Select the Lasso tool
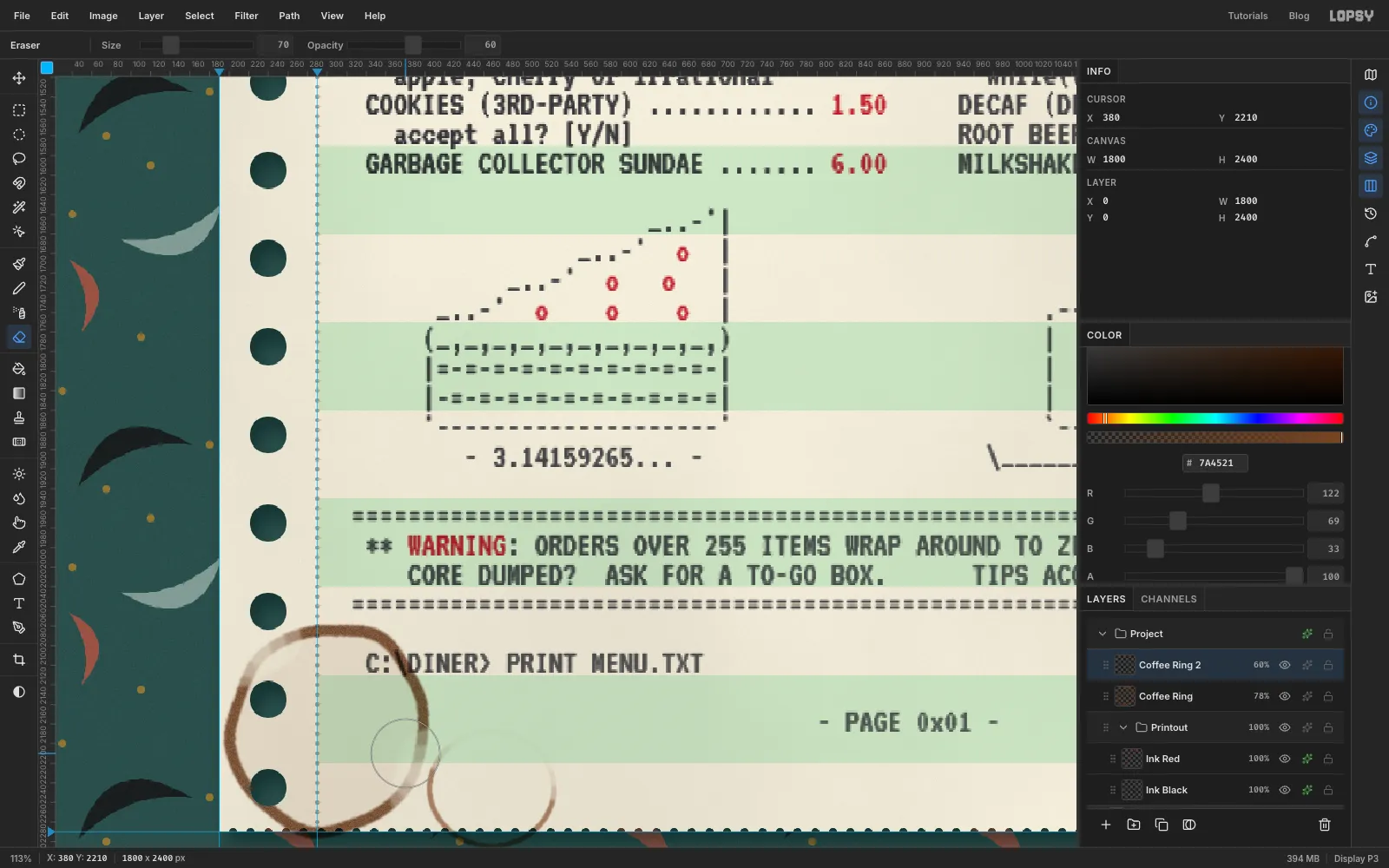 coord(19,159)
